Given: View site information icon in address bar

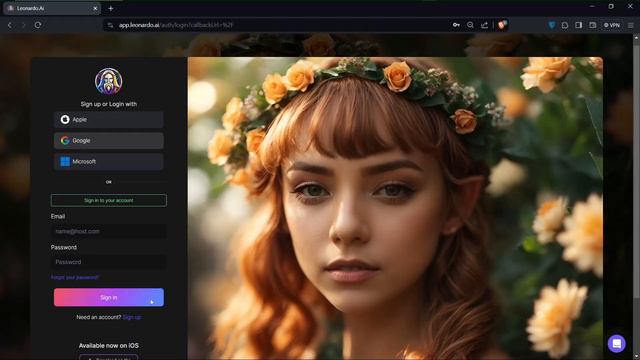Looking at the screenshot, I should [x=110, y=25].
